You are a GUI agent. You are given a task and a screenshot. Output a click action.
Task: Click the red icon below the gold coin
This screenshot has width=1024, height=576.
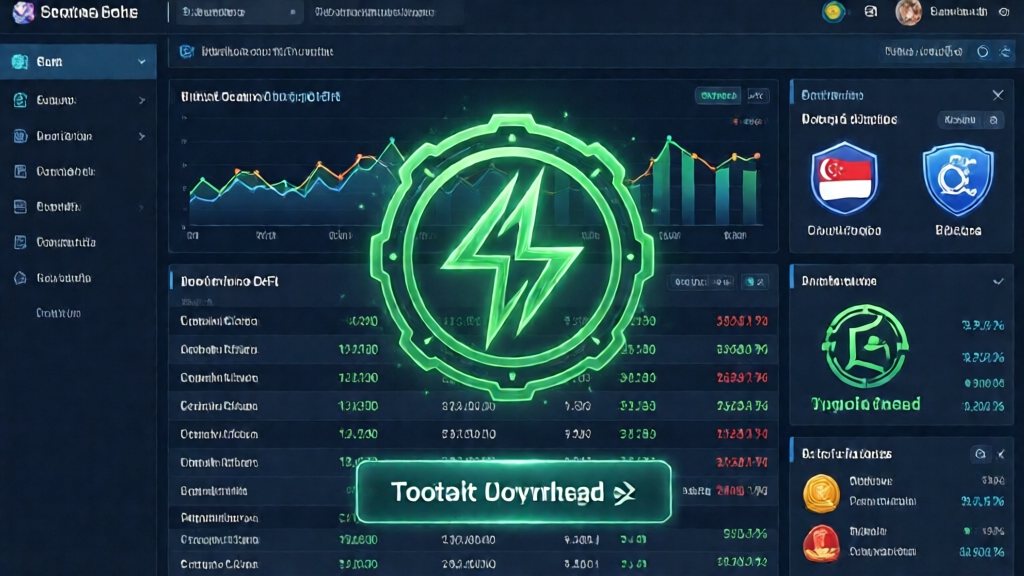coord(821,541)
